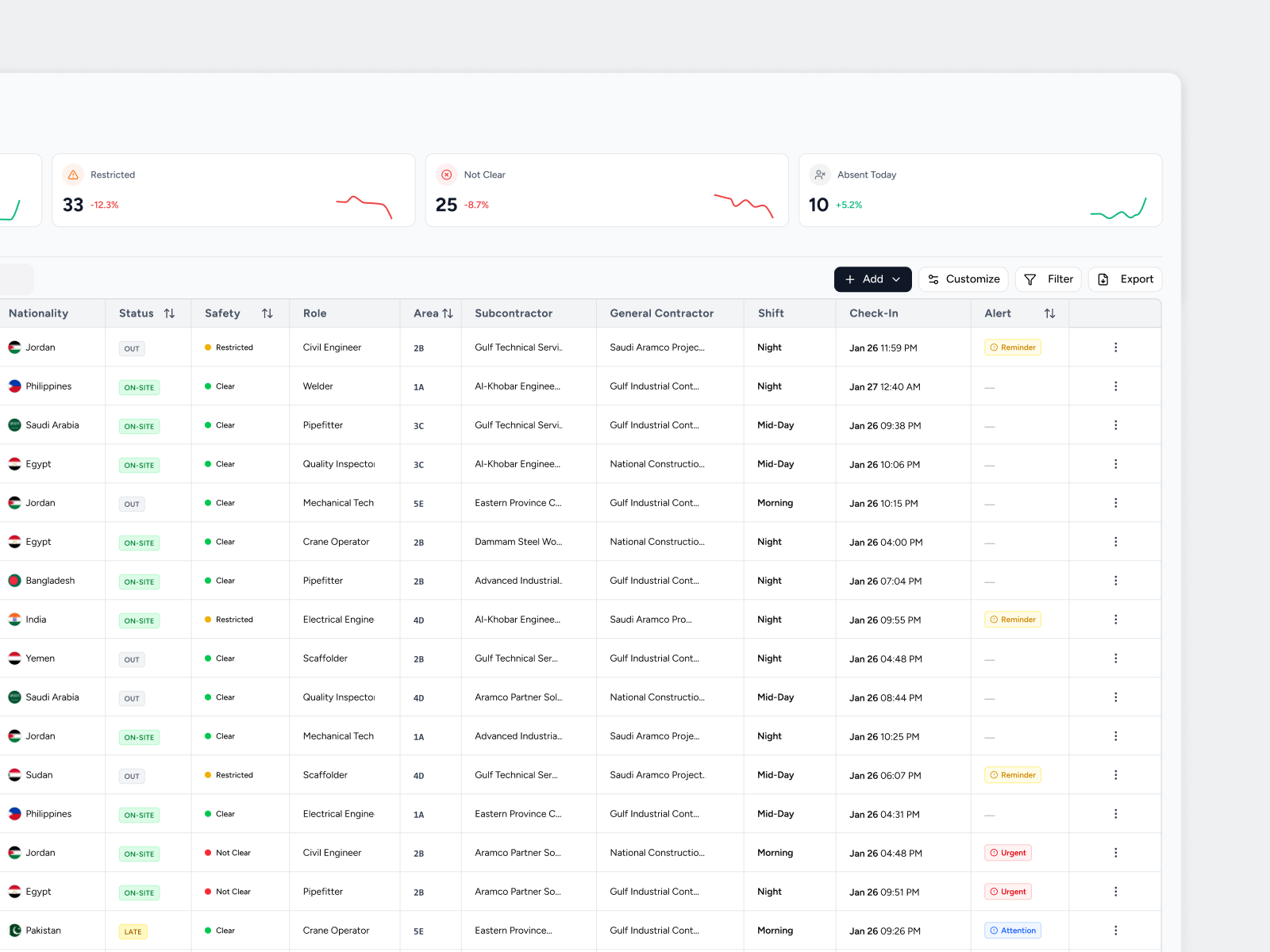Click the Customize button
This screenshot has height=952, width=1270.
(x=963, y=279)
